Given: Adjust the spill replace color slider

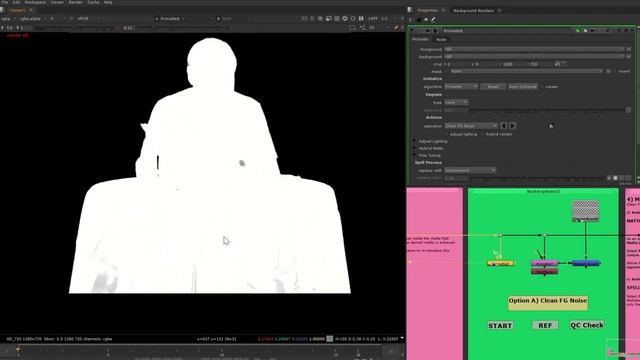Looking at the screenshot, I should [538, 178].
